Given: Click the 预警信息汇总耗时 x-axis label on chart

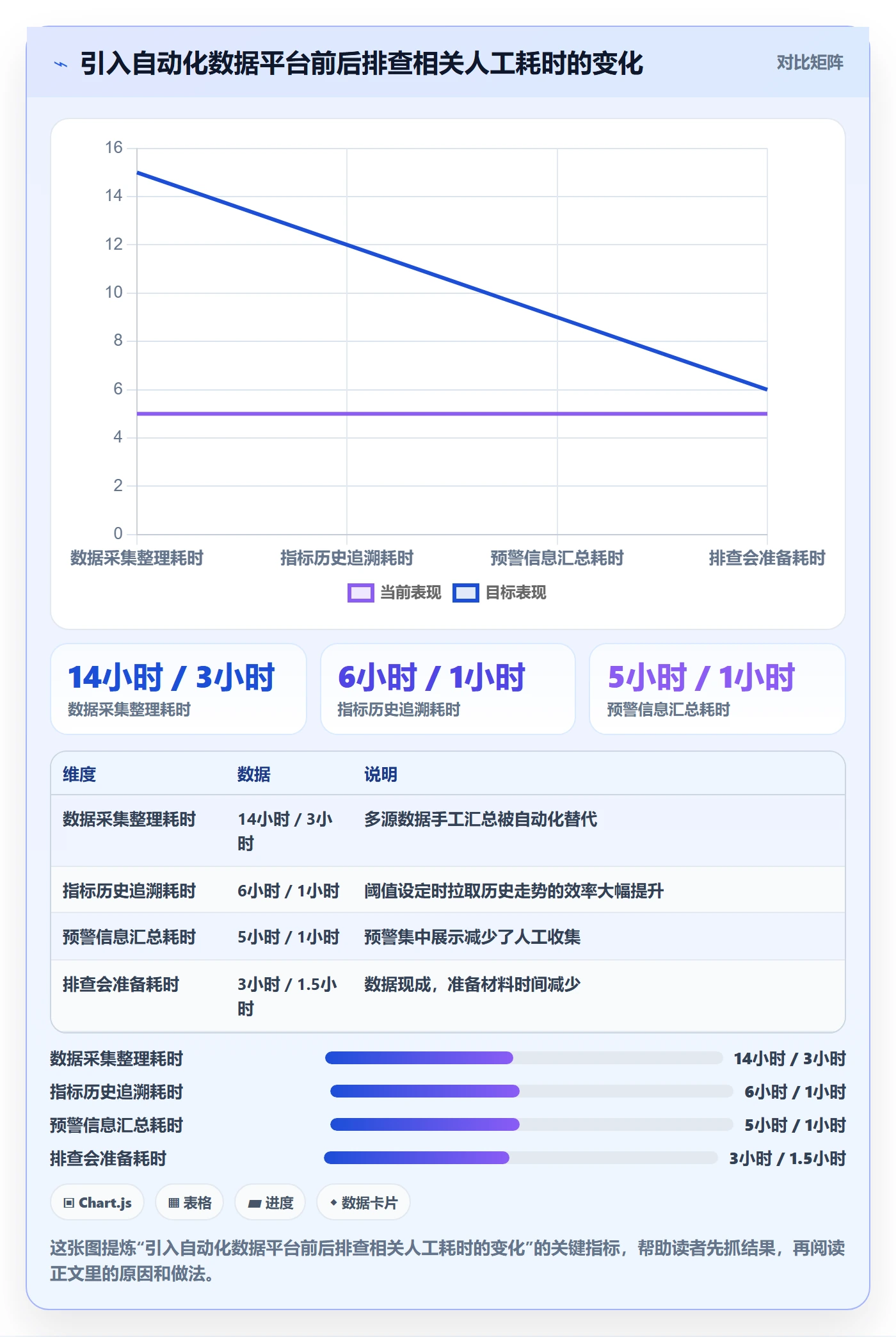Looking at the screenshot, I should (557, 558).
